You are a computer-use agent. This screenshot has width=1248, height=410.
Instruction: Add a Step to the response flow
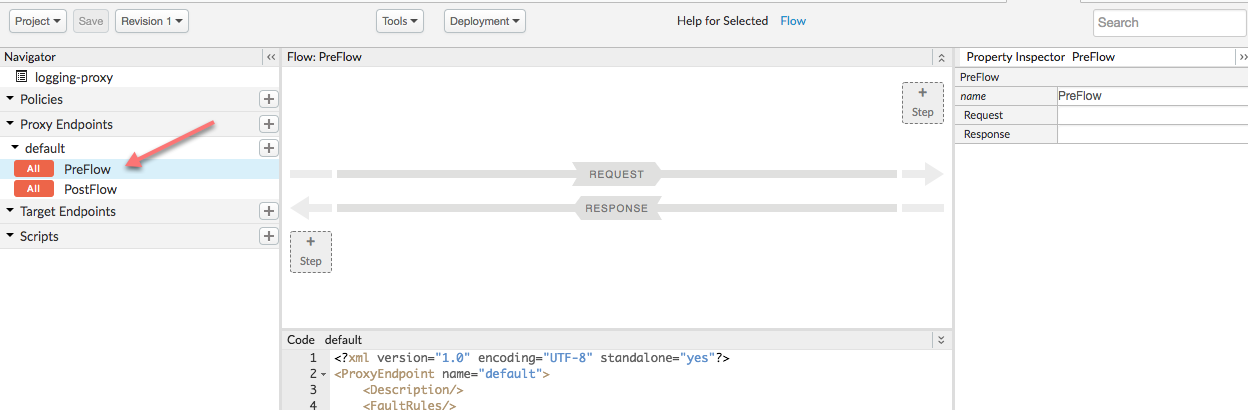[310, 251]
